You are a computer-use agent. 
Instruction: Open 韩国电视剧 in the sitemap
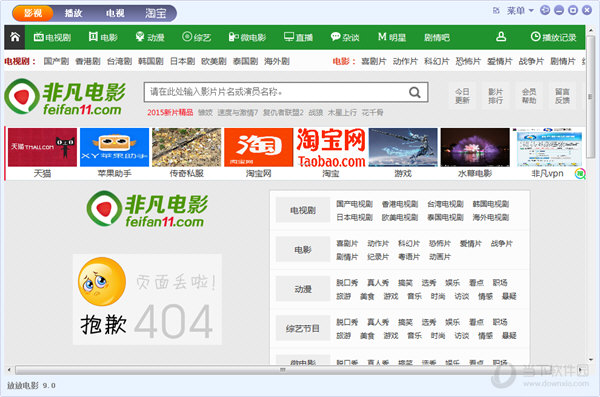(491, 204)
